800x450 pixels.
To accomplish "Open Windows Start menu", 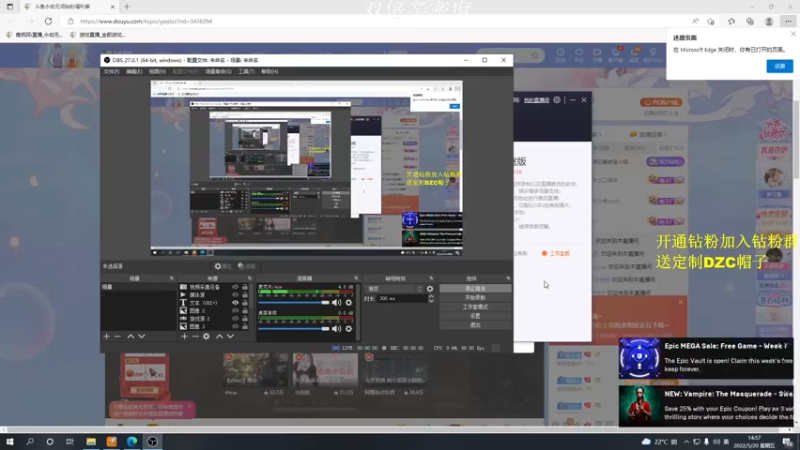I will 10,442.
